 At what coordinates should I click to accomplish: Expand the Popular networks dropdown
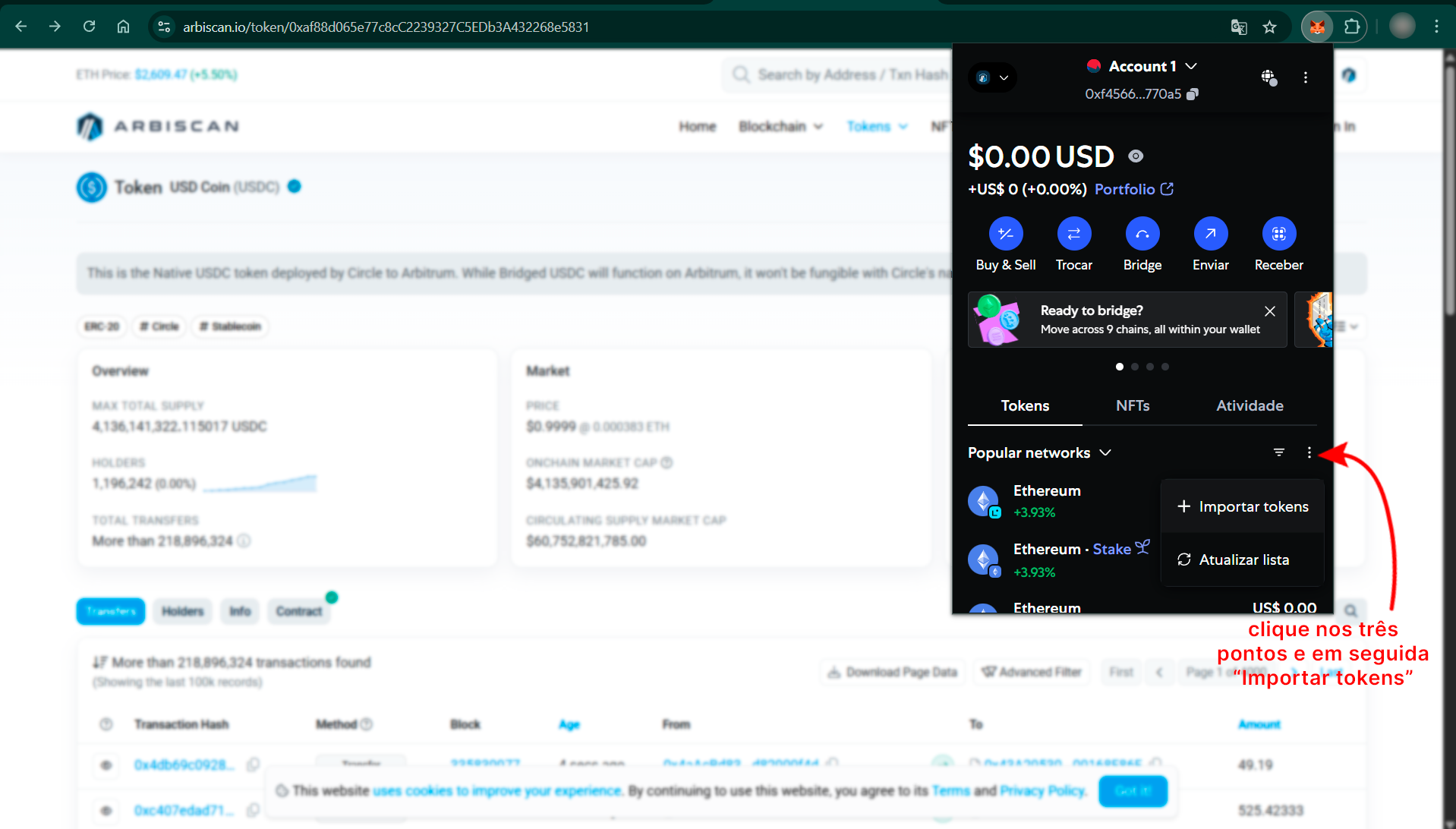(1040, 452)
